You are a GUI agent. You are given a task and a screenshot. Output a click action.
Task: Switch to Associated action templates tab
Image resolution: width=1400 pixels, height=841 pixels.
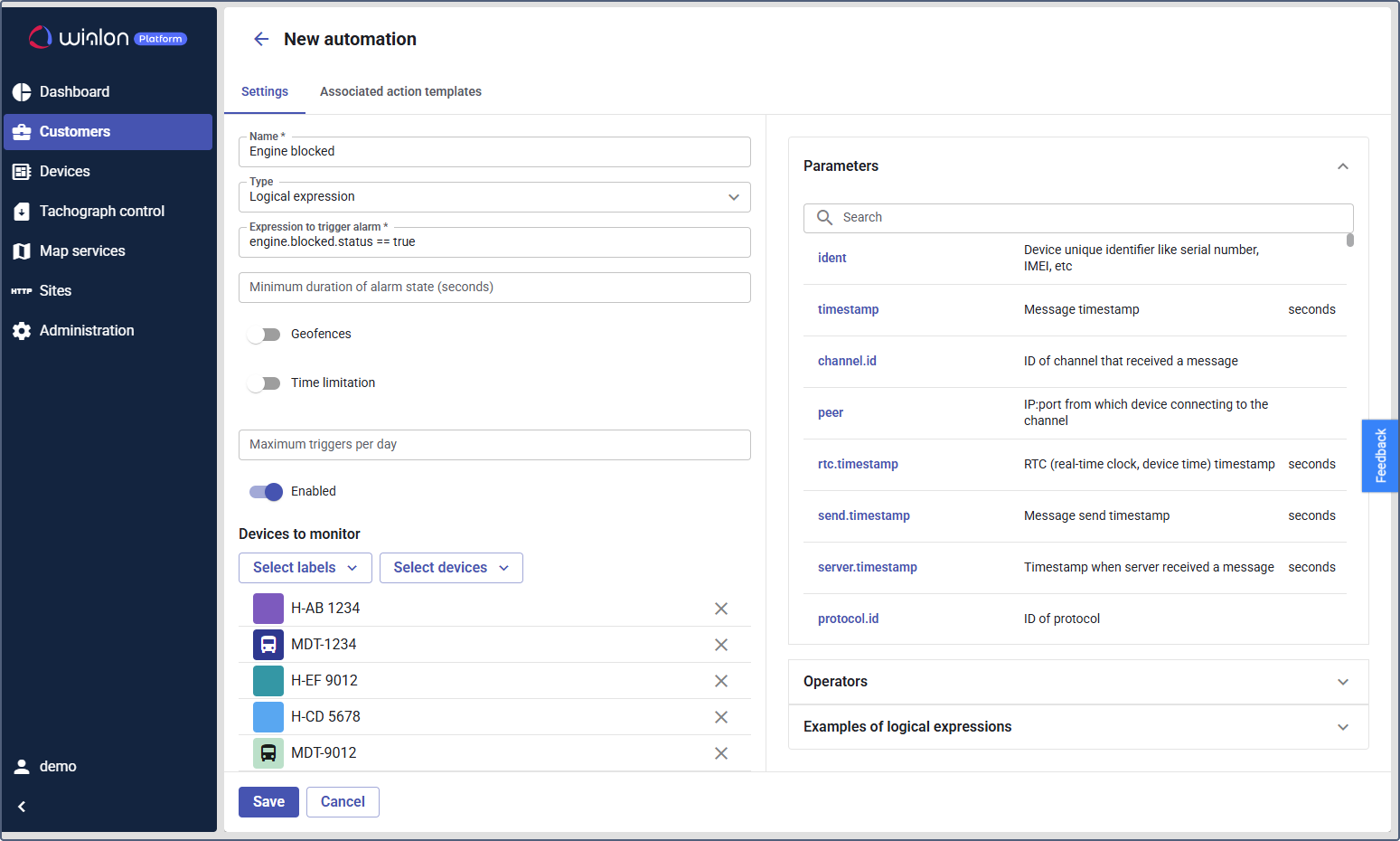(x=400, y=91)
